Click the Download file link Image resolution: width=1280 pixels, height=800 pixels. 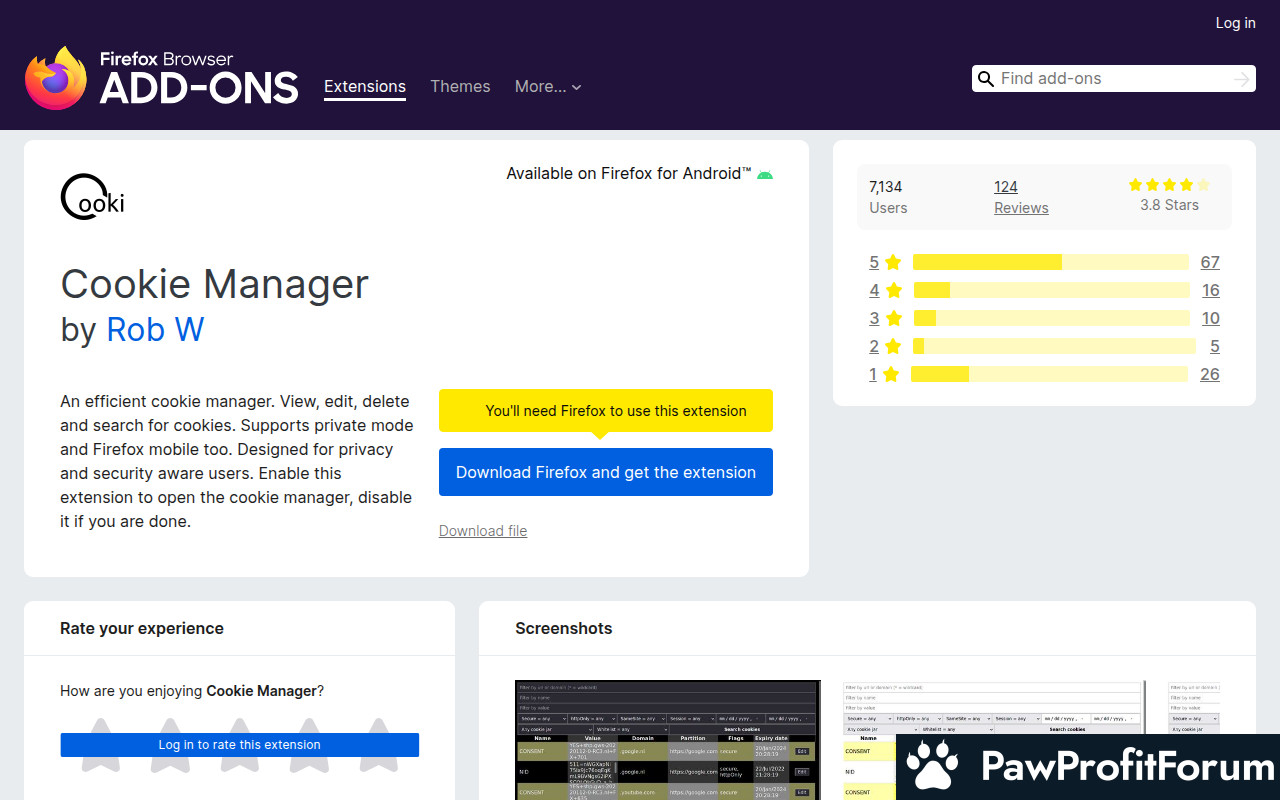coord(483,531)
